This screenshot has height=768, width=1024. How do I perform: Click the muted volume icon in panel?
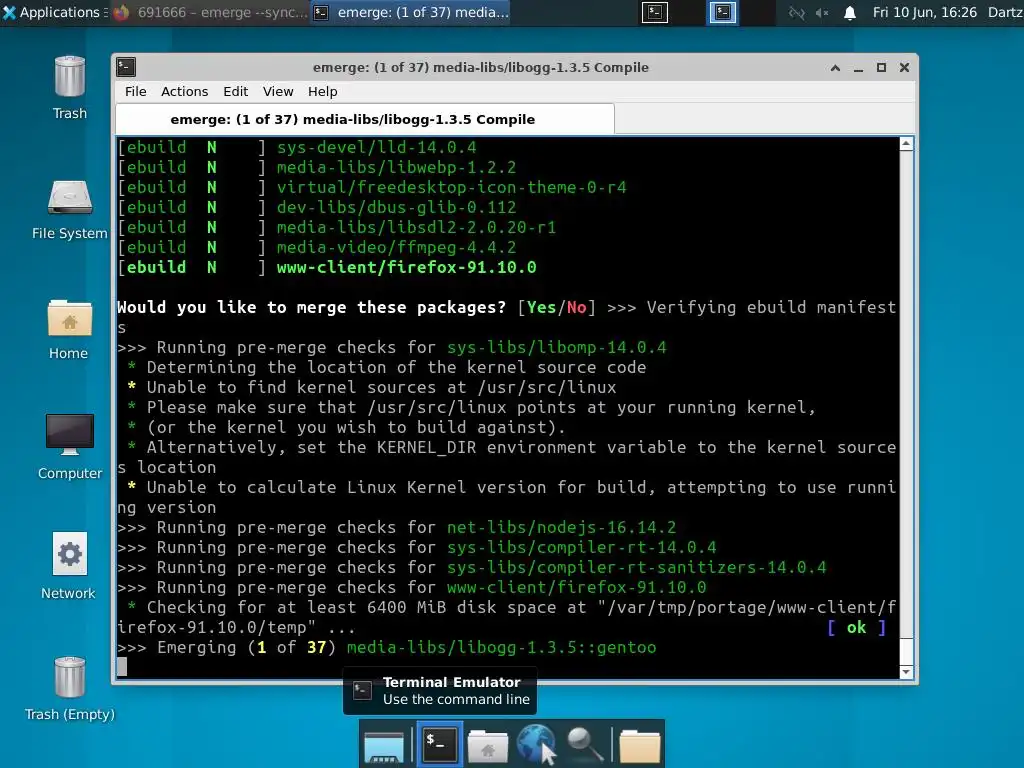tap(822, 12)
